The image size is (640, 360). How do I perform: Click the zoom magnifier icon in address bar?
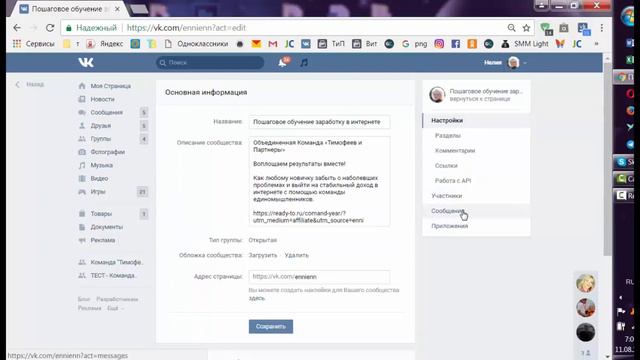click(x=511, y=28)
